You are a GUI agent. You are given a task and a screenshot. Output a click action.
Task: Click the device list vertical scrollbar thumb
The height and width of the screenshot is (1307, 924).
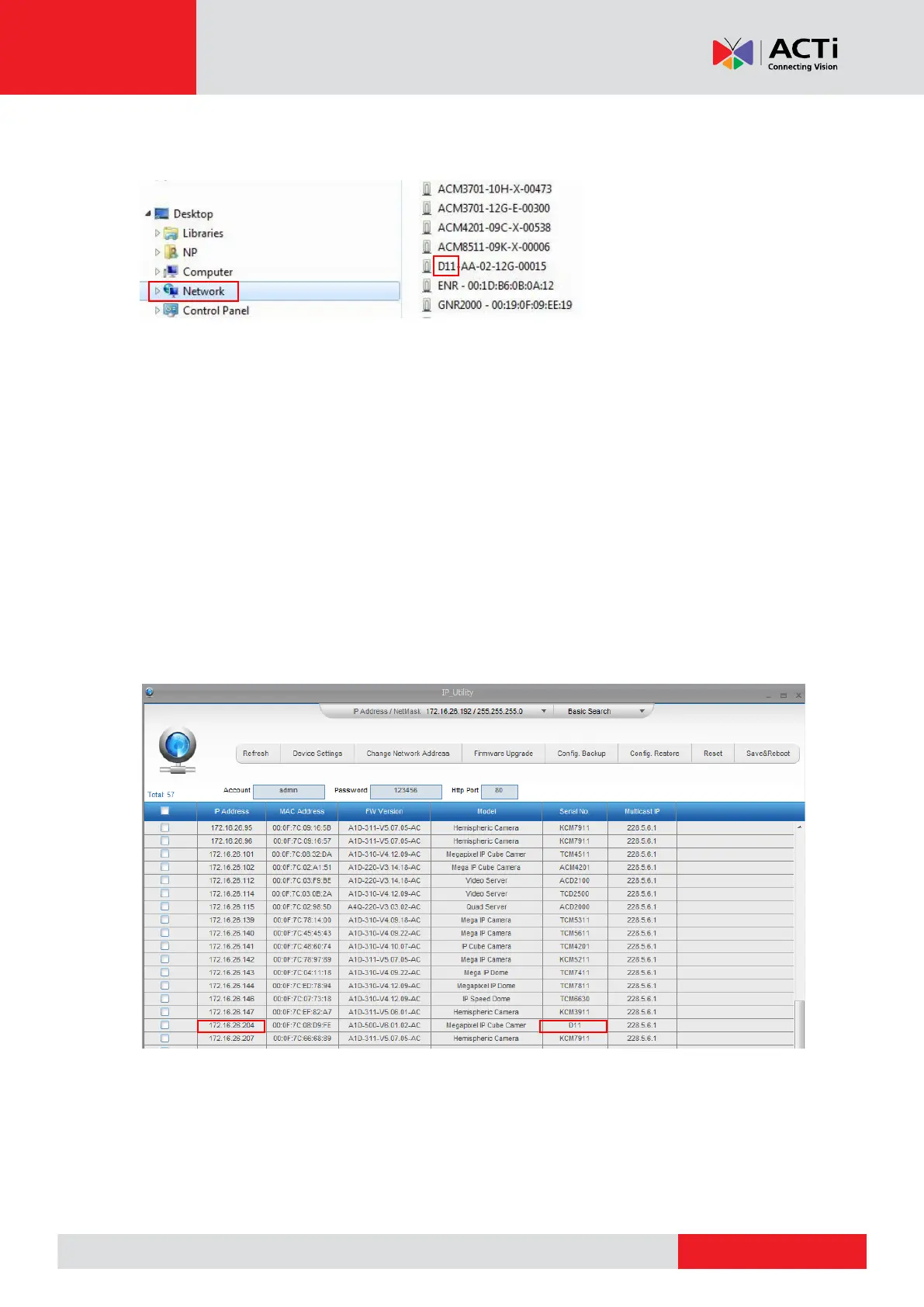pyautogui.click(x=799, y=1024)
